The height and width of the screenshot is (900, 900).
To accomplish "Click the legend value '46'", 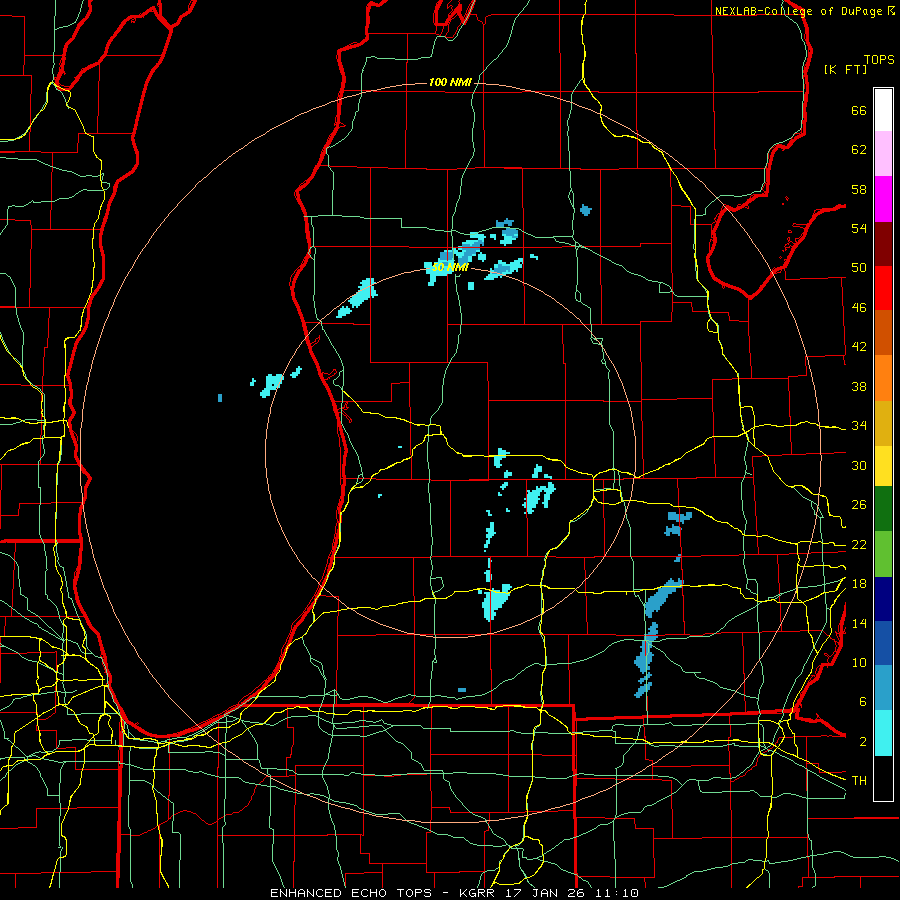I will [859, 308].
